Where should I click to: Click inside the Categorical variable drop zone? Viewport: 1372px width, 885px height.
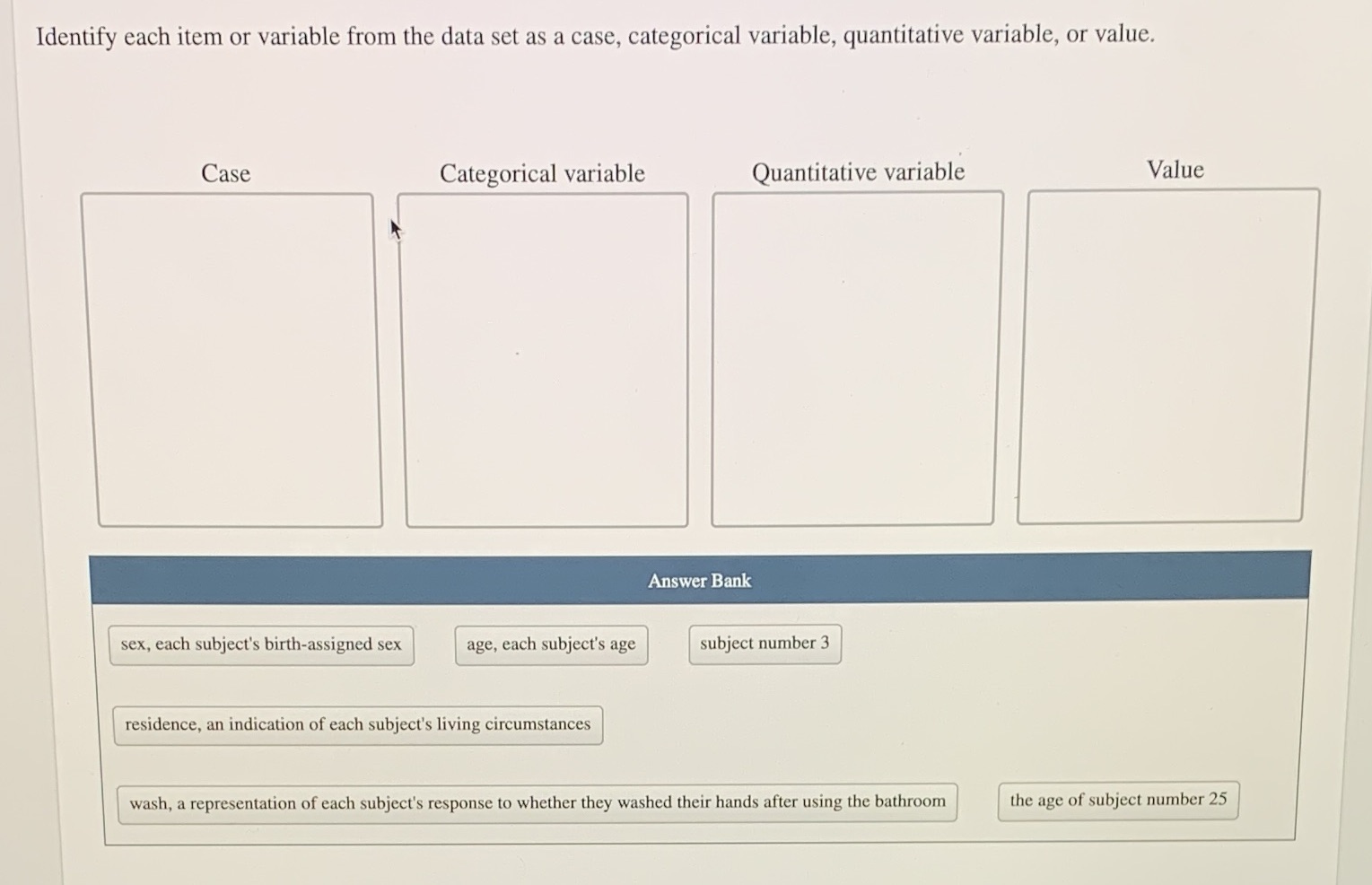click(x=546, y=359)
